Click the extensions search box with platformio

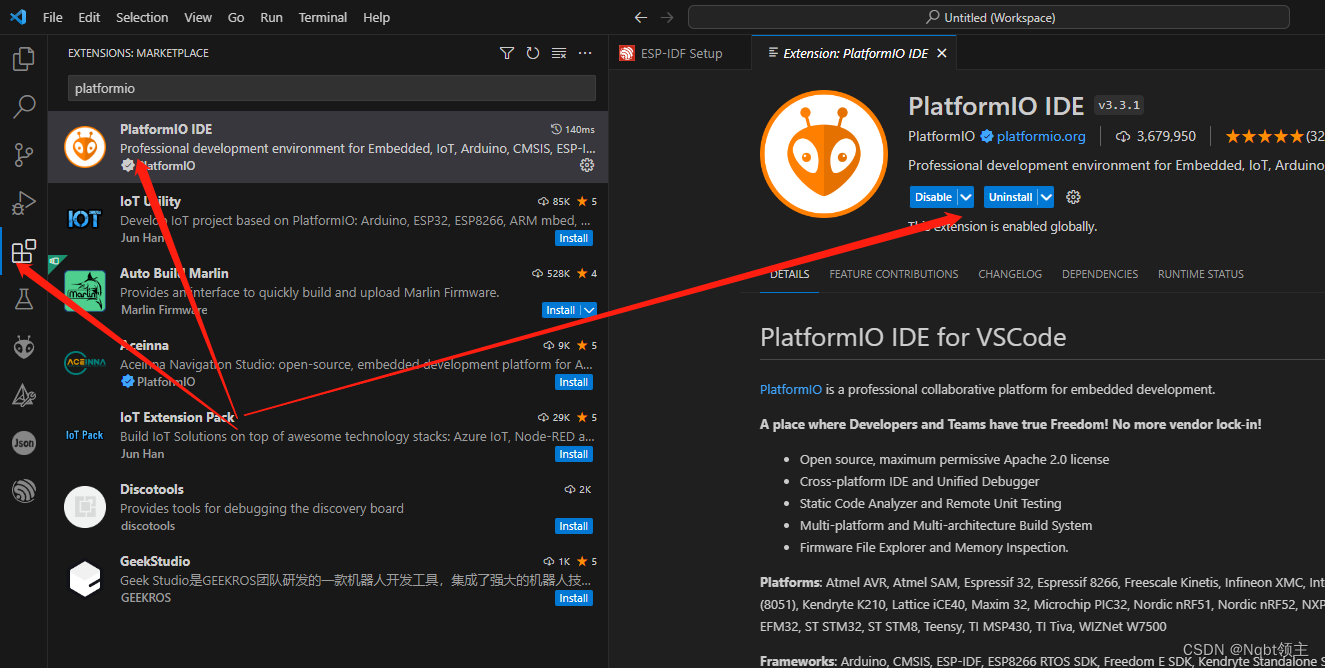[x=331, y=88]
